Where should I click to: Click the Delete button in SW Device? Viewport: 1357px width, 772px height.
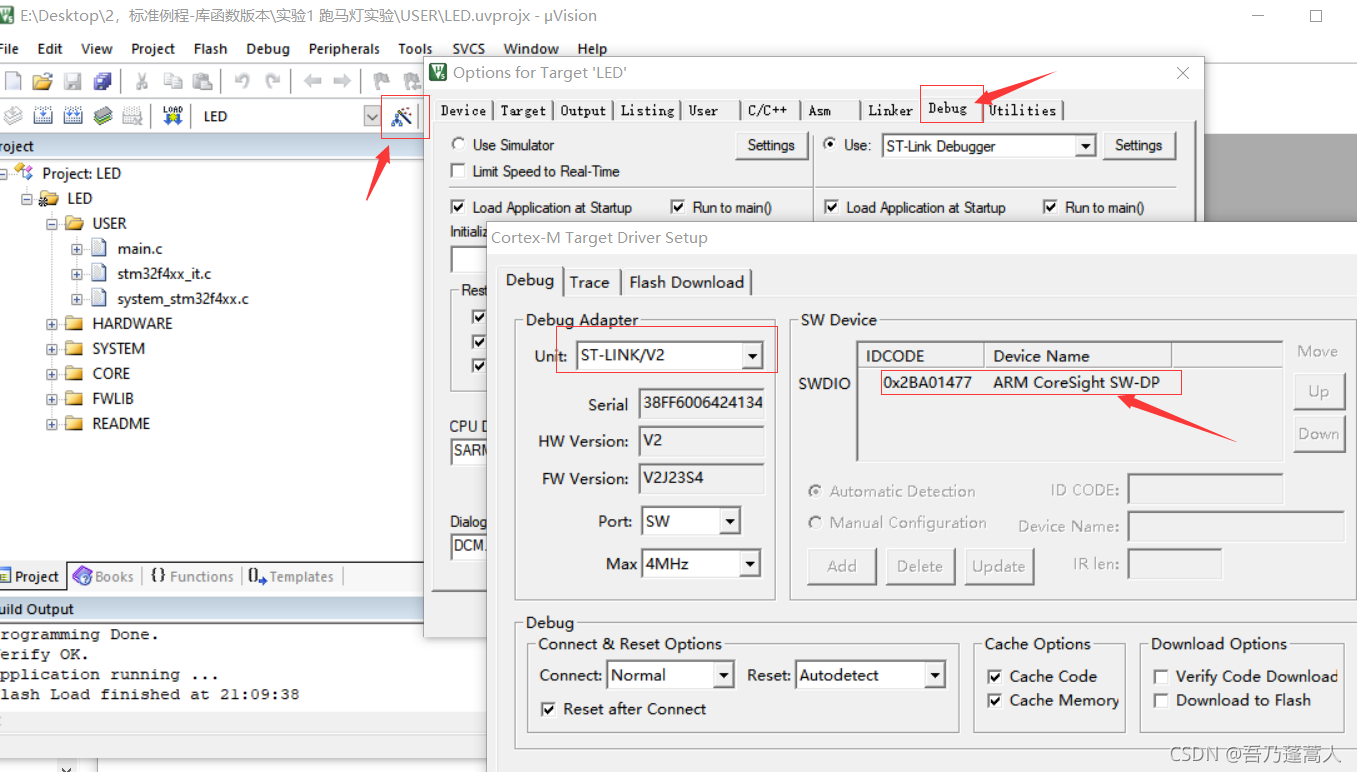pos(920,566)
